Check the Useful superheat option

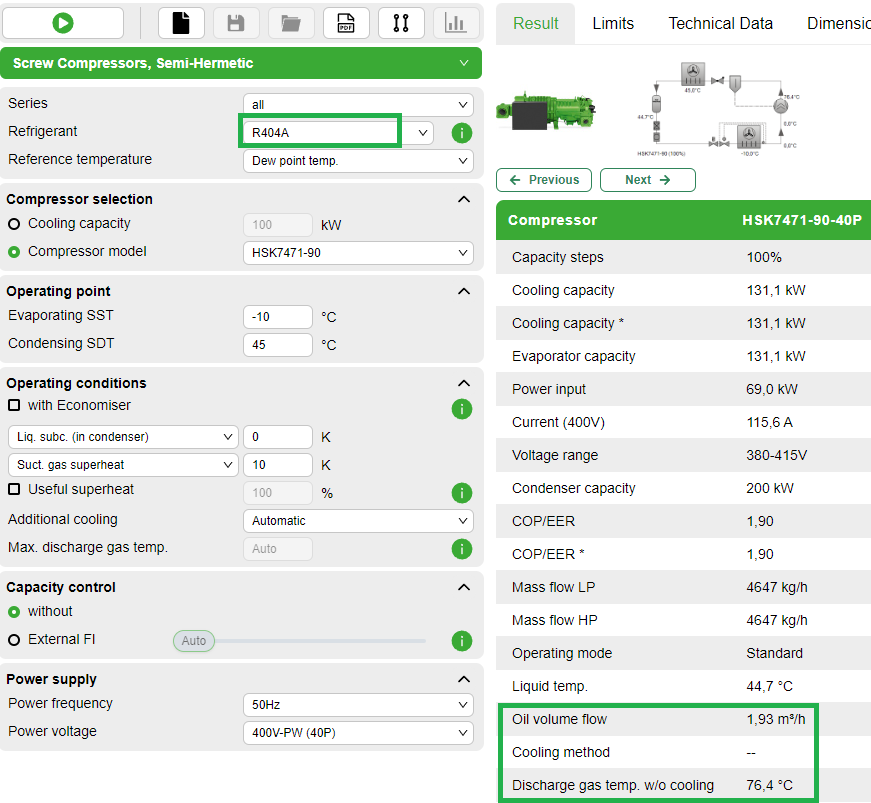(x=12, y=487)
